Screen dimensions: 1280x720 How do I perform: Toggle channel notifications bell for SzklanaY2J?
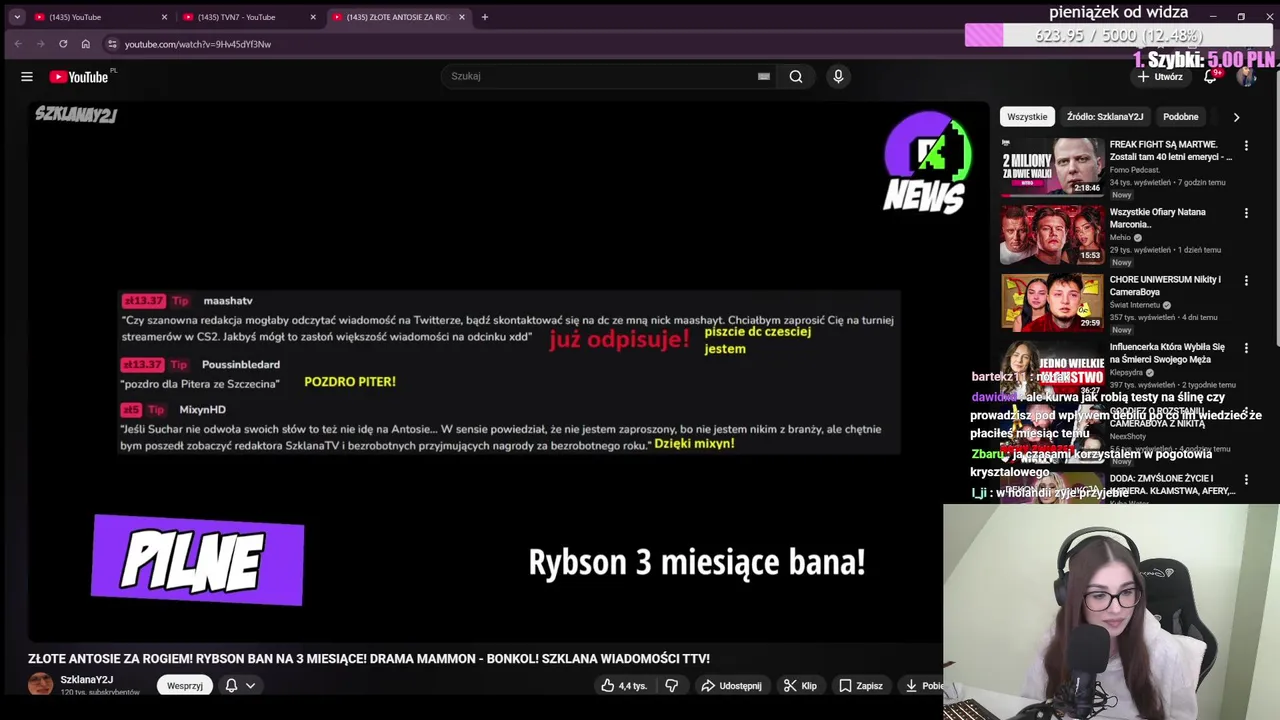pyautogui.click(x=231, y=686)
